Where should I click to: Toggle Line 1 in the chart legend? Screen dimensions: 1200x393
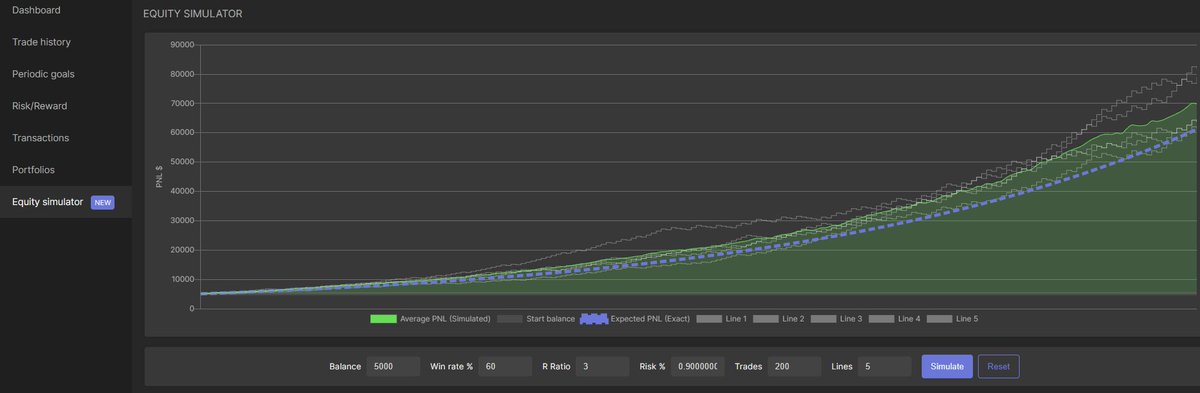(x=722, y=319)
